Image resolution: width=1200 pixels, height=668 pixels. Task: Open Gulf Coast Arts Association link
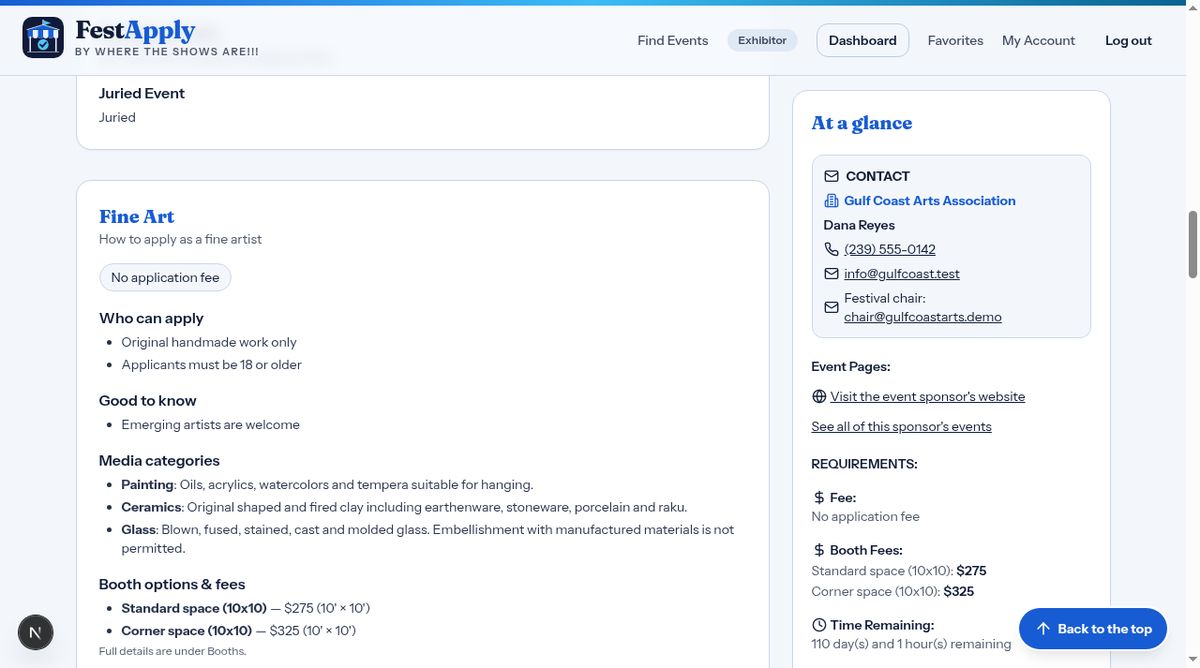(x=930, y=201)
